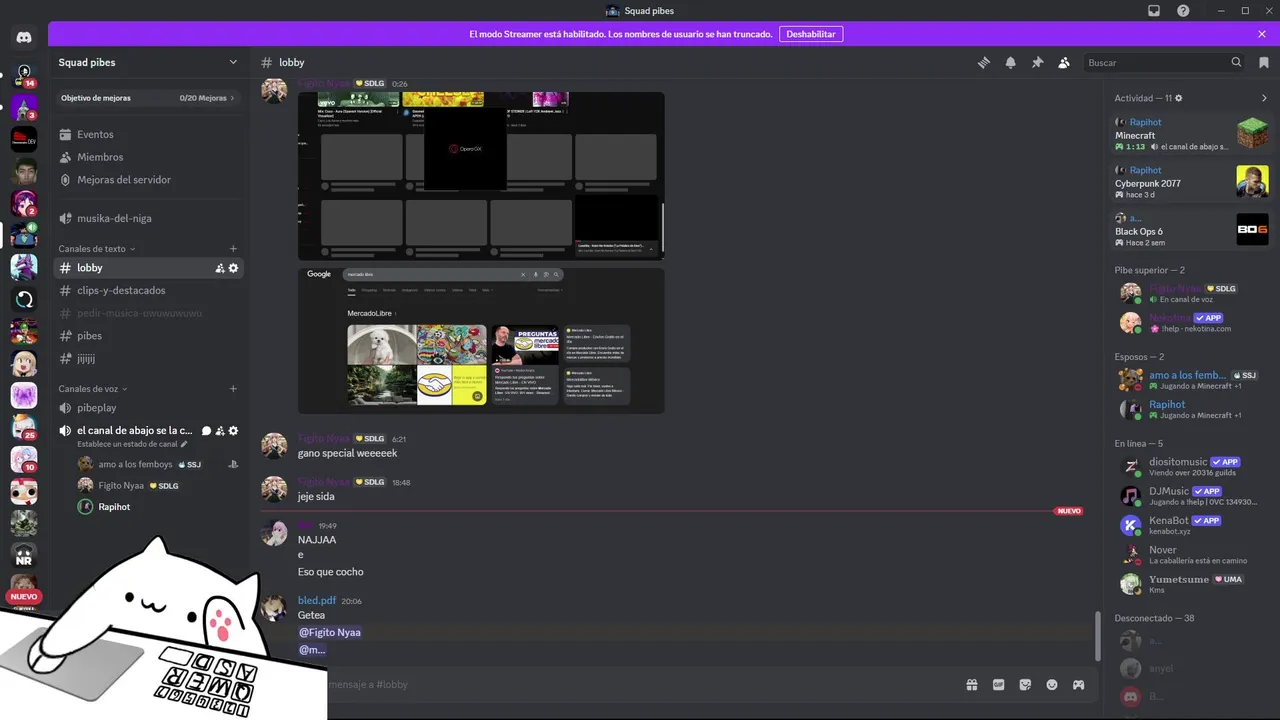Close the Streamer mode banner
This screenshot has width=1280, height=720.
point(1262,34)
